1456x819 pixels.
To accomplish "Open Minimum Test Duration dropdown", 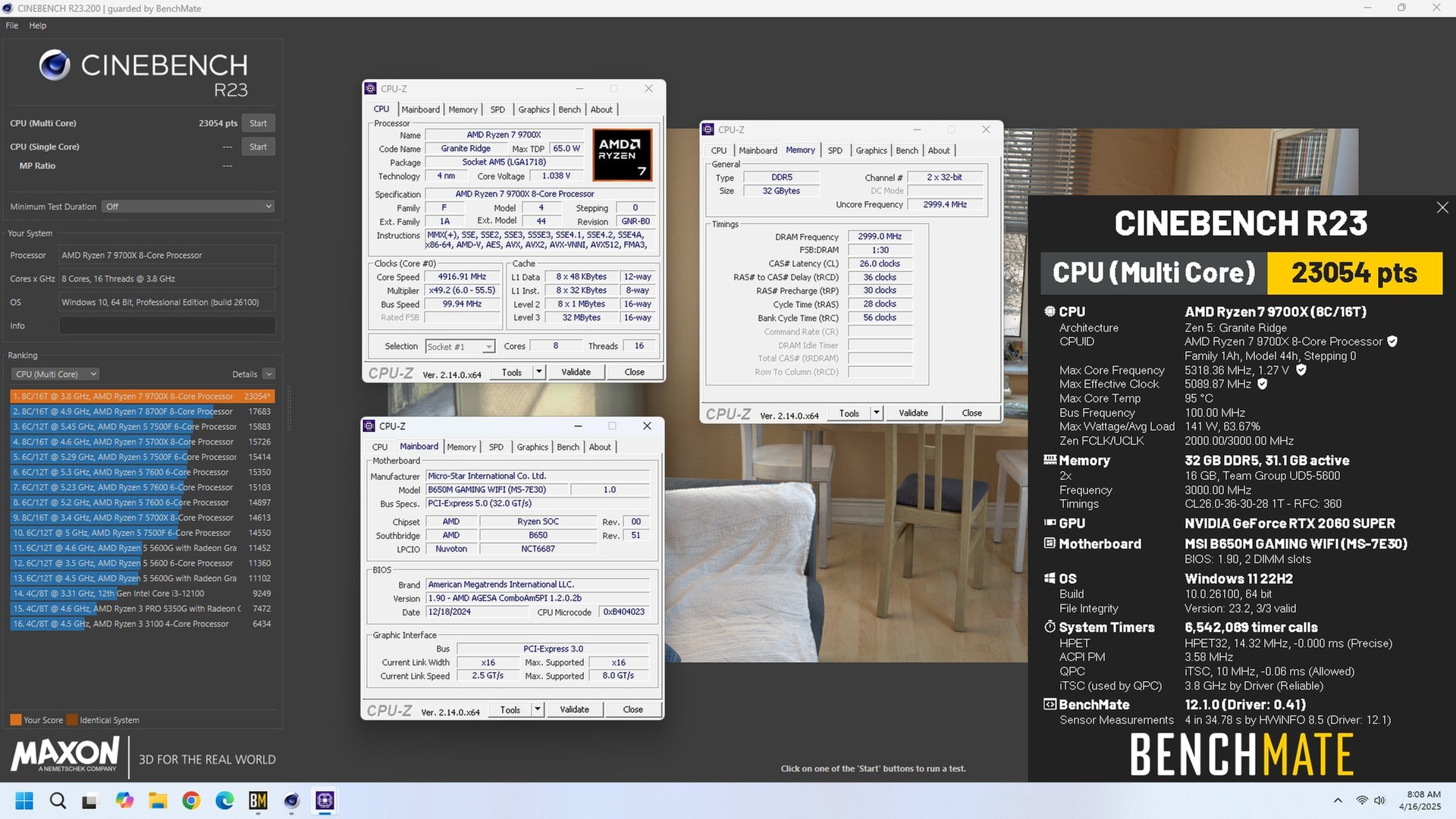I will click(x=188, y=206).
